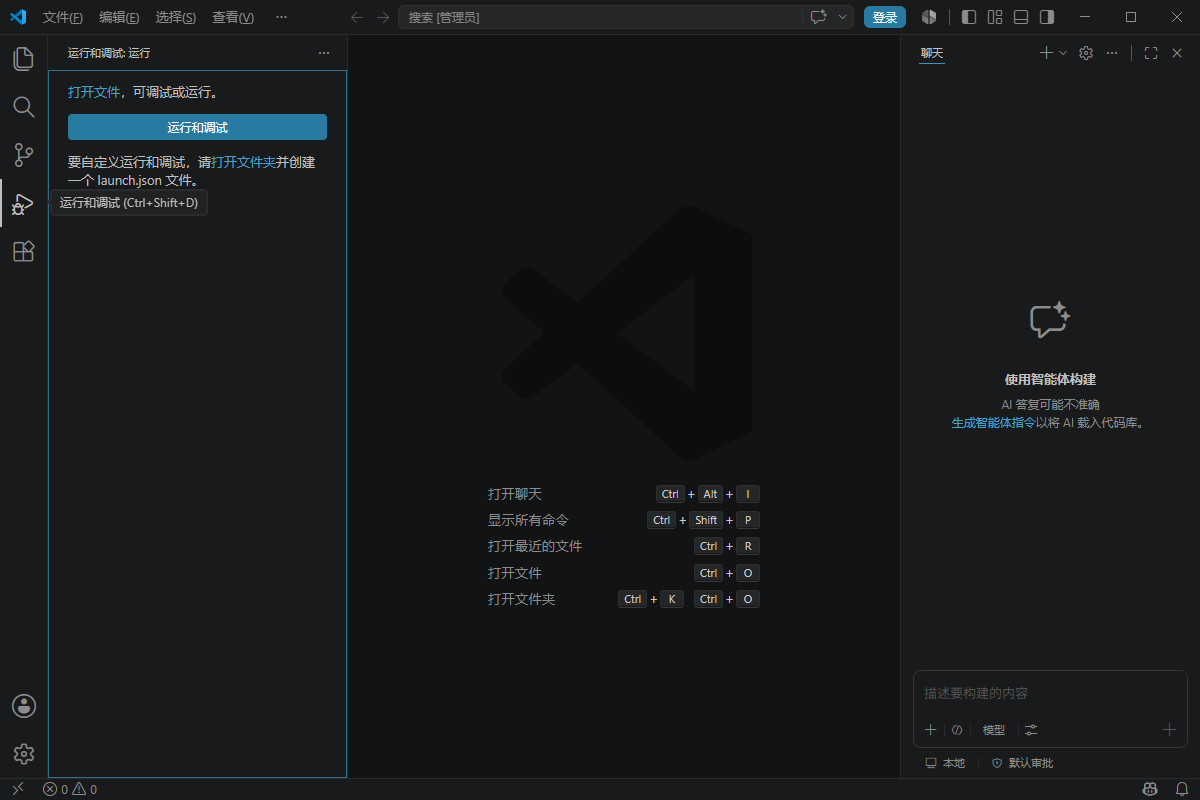1200x800 pixels.
Task: Switch to the 聊天 tab
Action: (932, 53)
